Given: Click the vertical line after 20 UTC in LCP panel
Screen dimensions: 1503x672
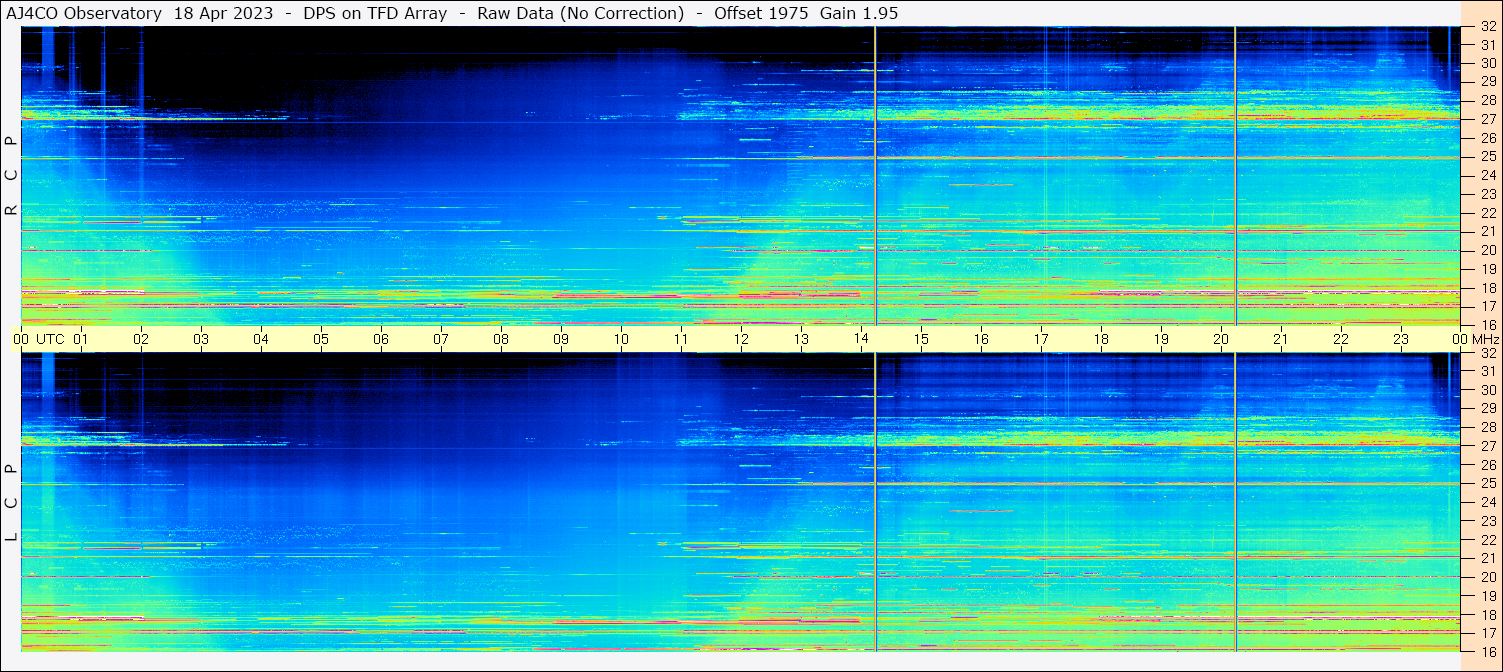Looking at the screenshot, I should point(1235,500).
